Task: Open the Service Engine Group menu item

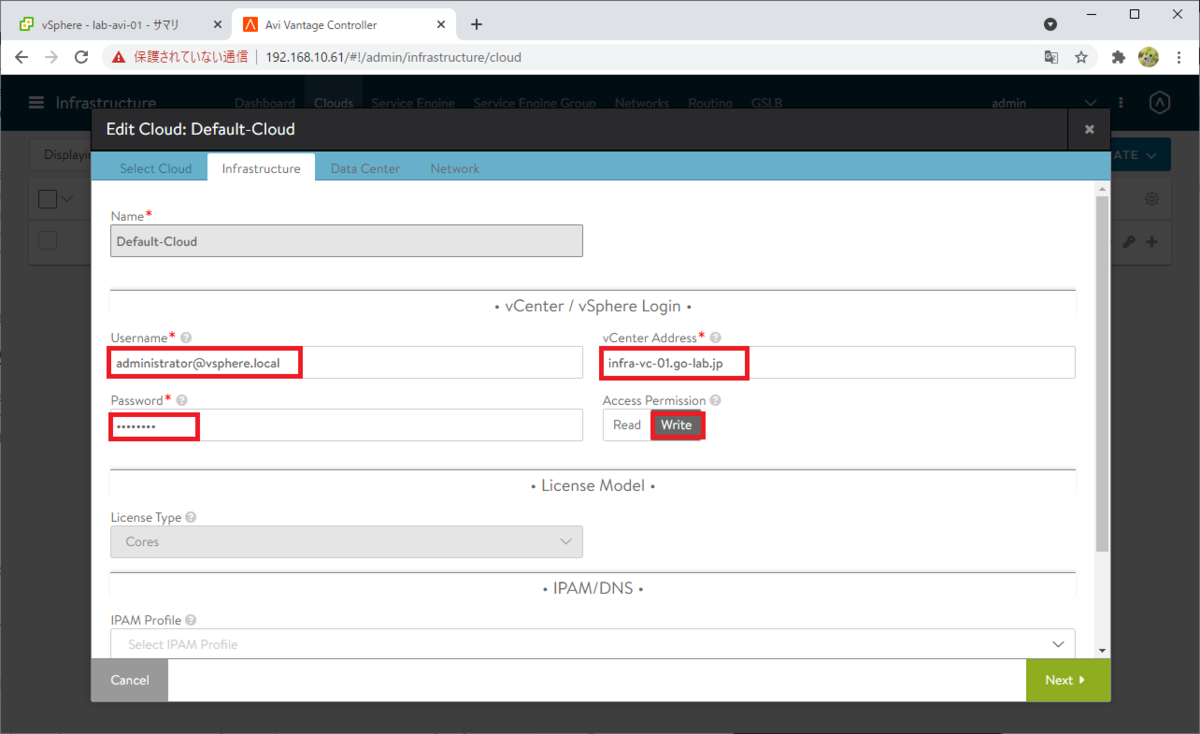Action: tap(534, 103)
